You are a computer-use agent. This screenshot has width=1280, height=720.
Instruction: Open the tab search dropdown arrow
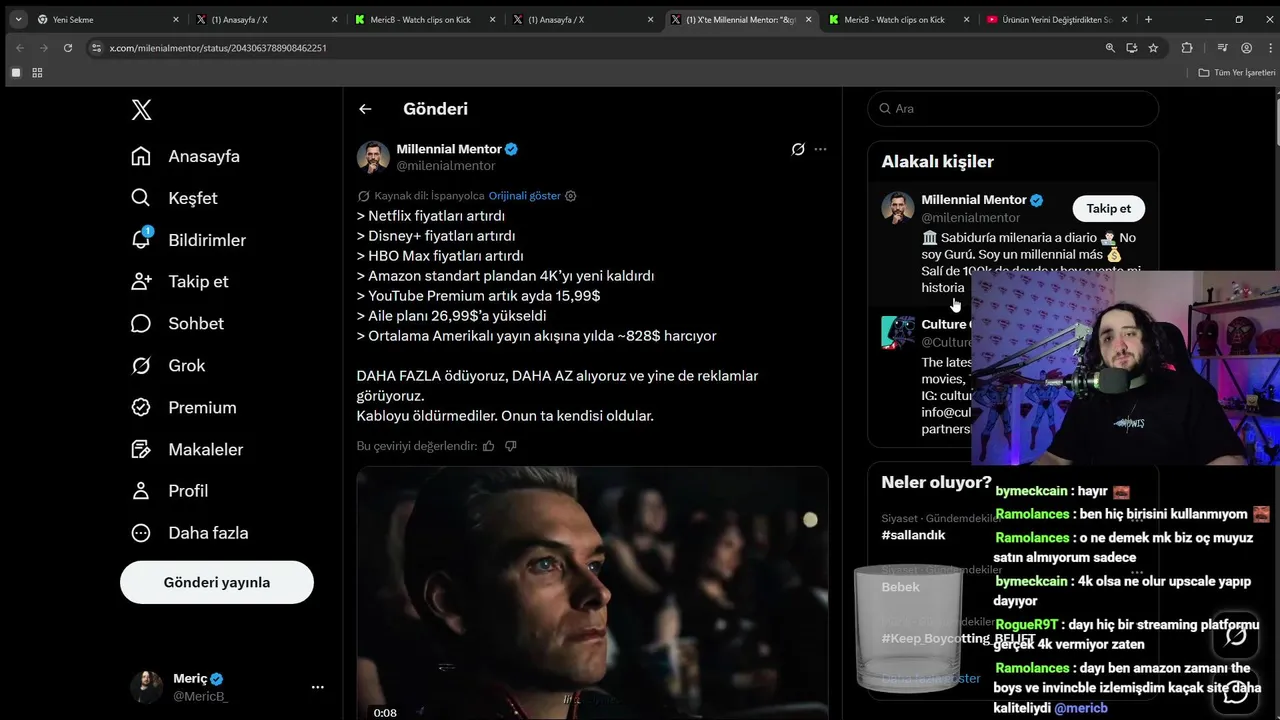point(18,19)
